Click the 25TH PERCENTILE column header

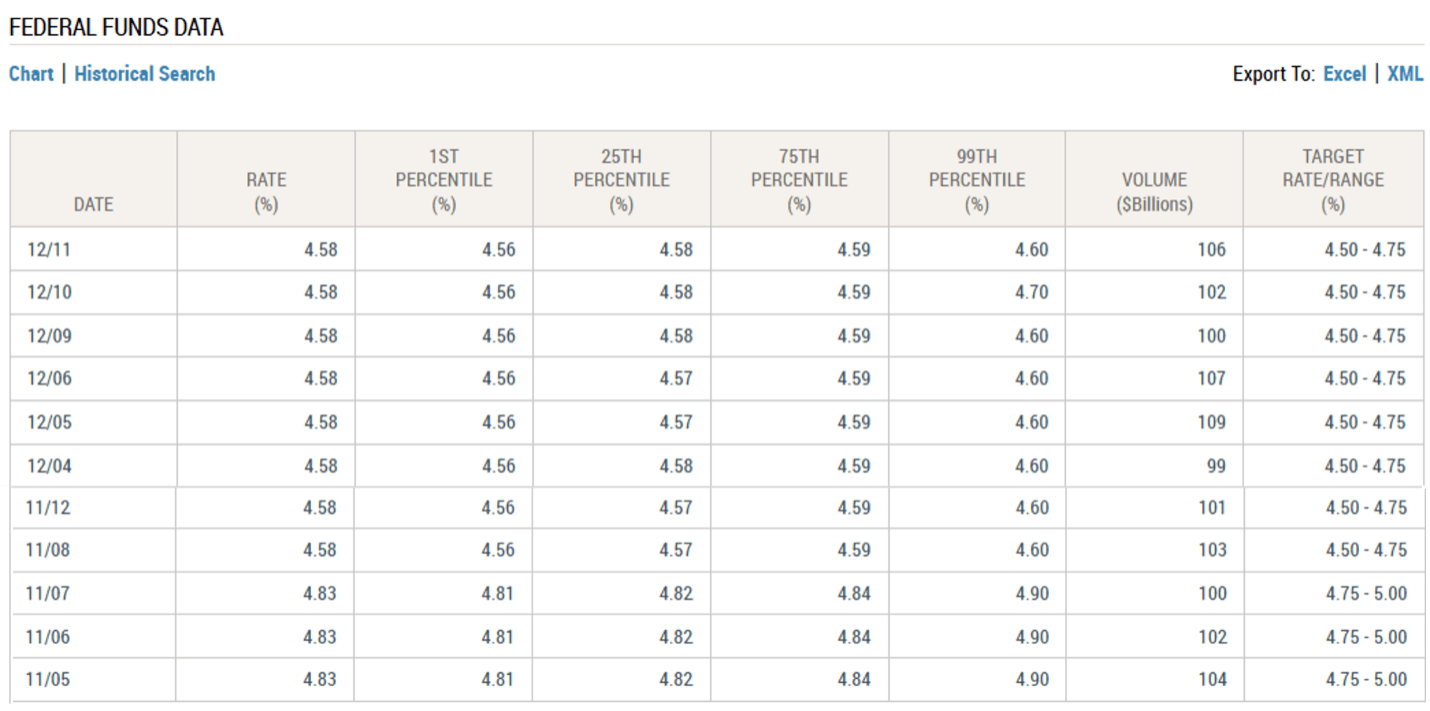[621, 180]
